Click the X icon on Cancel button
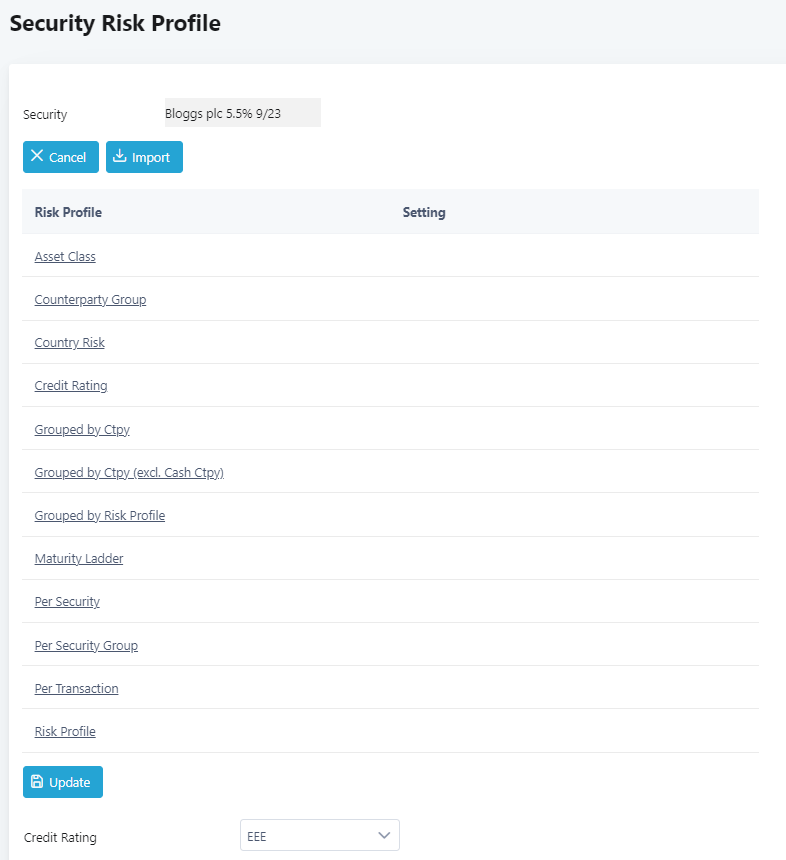The image size is (786, 860). pyautogui.click(x=37, y=156)
